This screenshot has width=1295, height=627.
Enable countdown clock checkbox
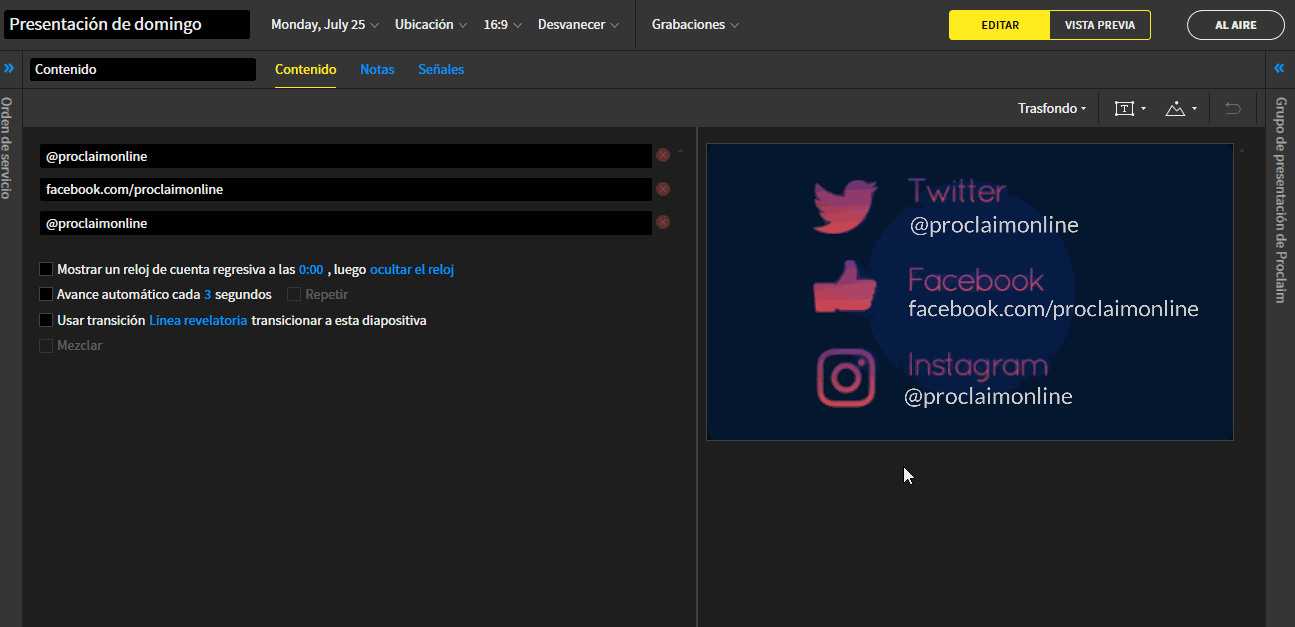[46, 269]
